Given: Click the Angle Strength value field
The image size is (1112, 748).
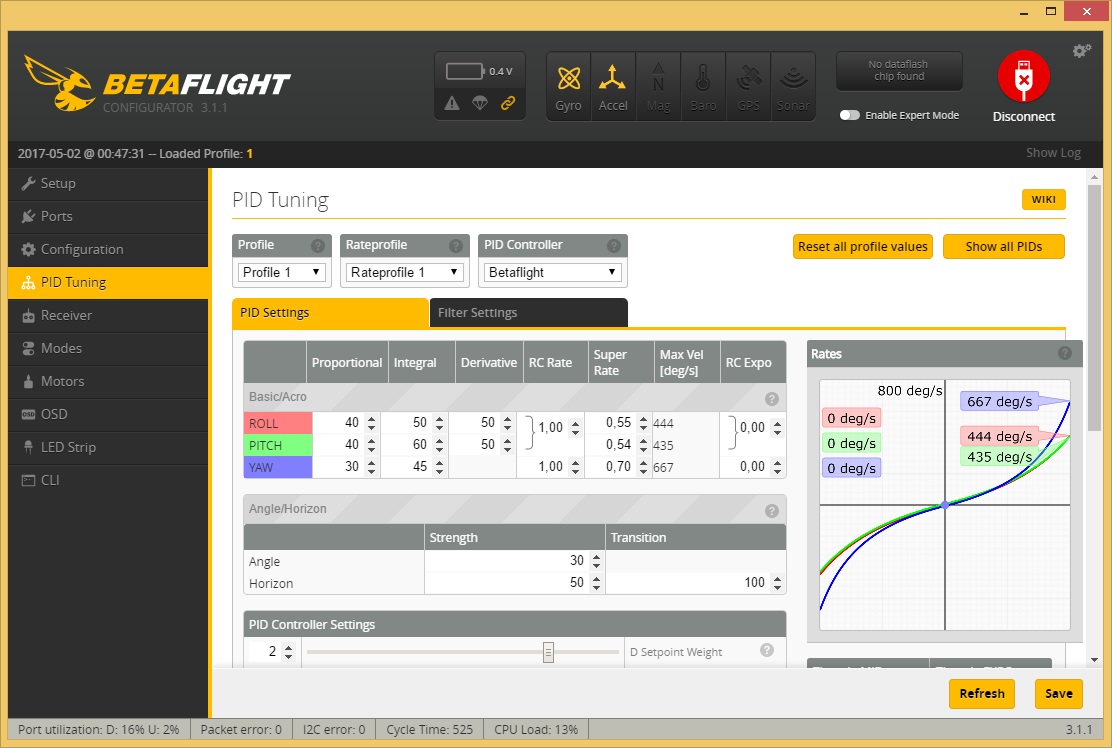Looking at the screenshot, I should point(514,561).
